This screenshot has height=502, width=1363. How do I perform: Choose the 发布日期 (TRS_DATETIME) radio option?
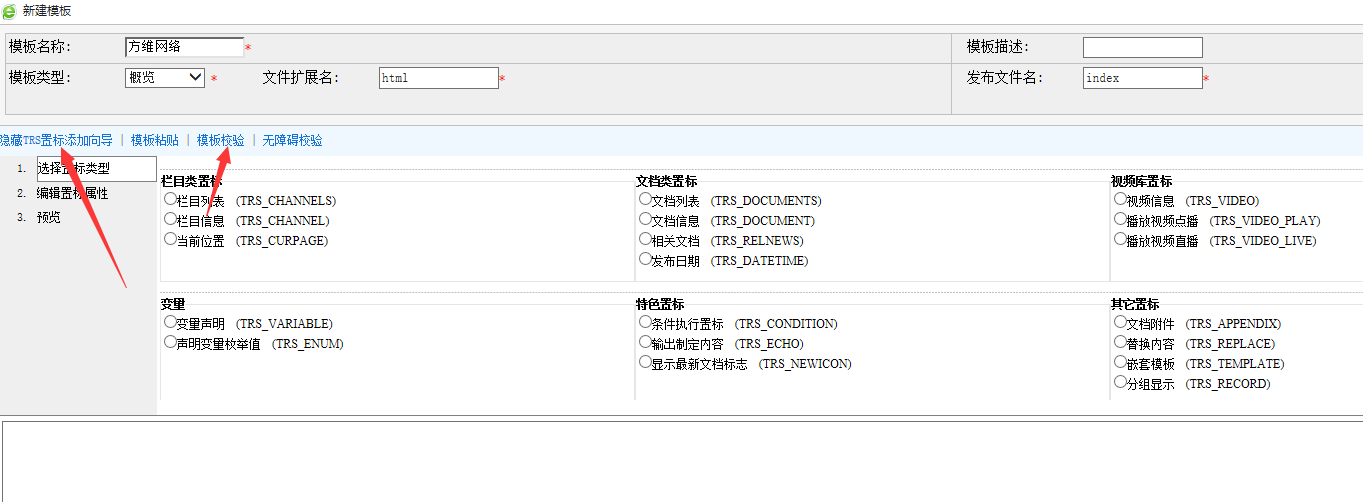pyautogui.click(x=645, y=259)
